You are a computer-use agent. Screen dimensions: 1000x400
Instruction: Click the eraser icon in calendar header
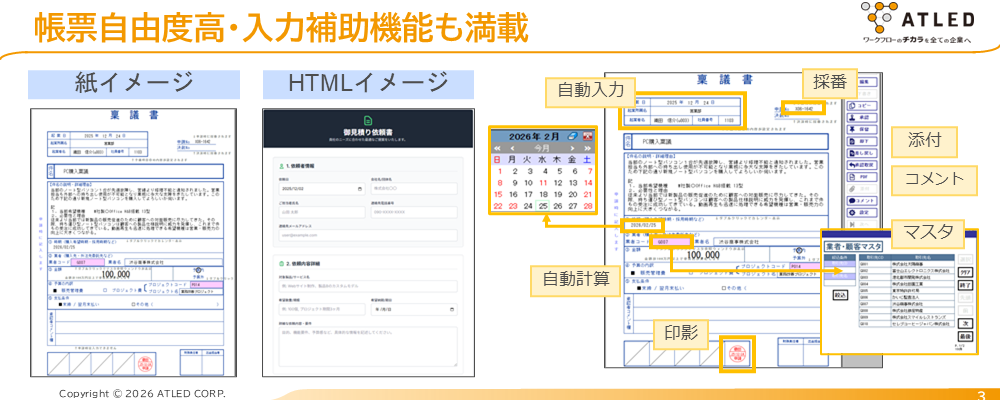point(572,136)
